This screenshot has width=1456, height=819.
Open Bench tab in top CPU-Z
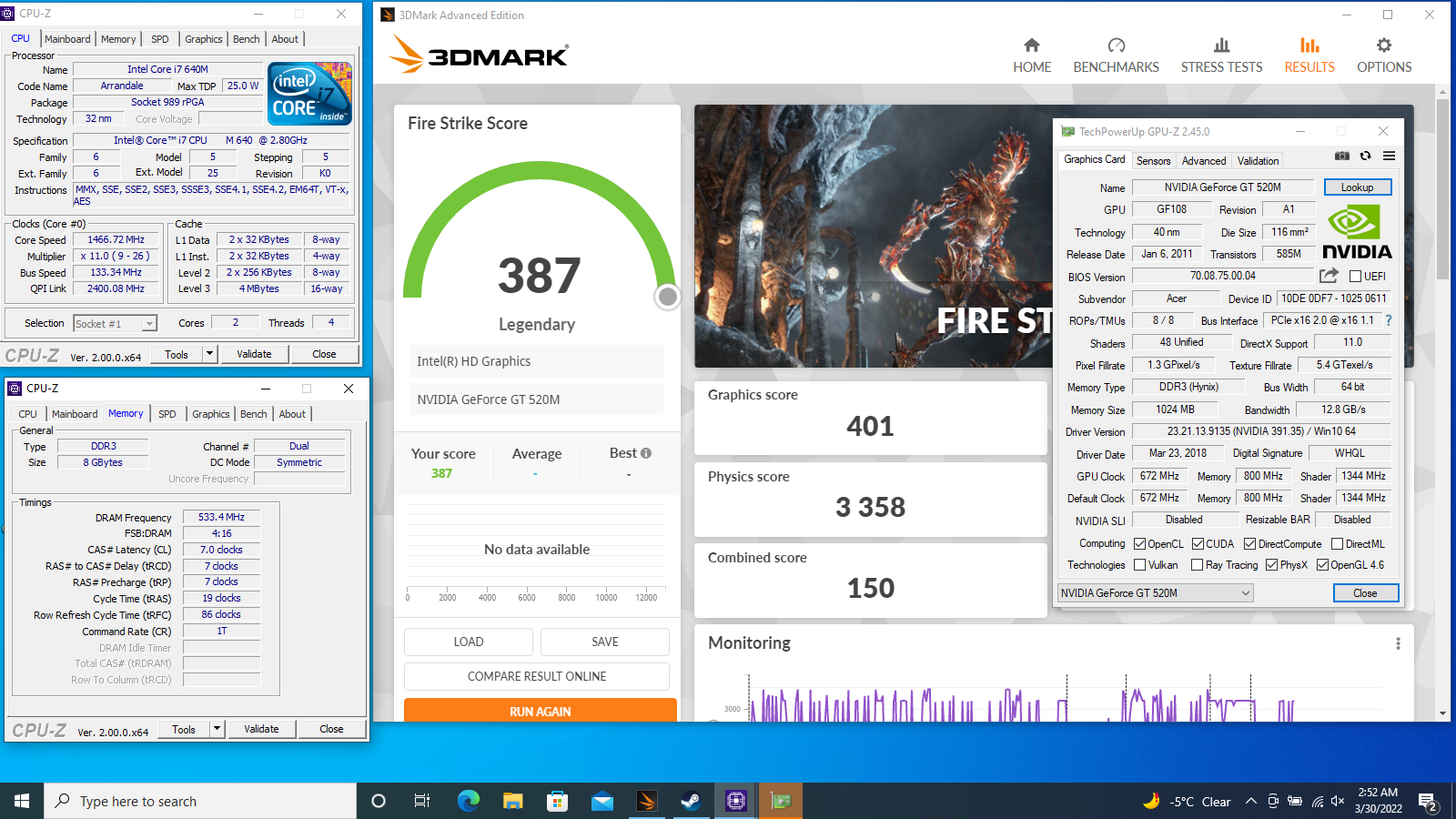246,39
